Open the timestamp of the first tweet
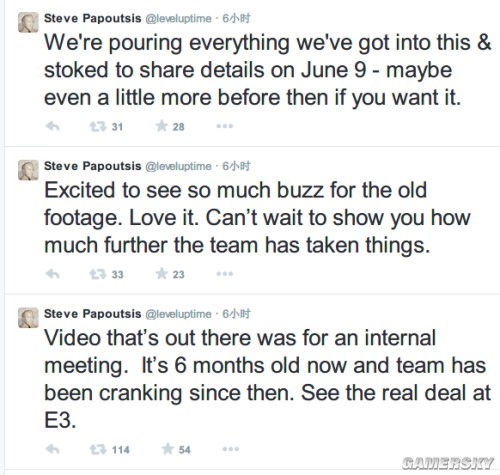The image size is (500, 475). (x=236, y=18)
